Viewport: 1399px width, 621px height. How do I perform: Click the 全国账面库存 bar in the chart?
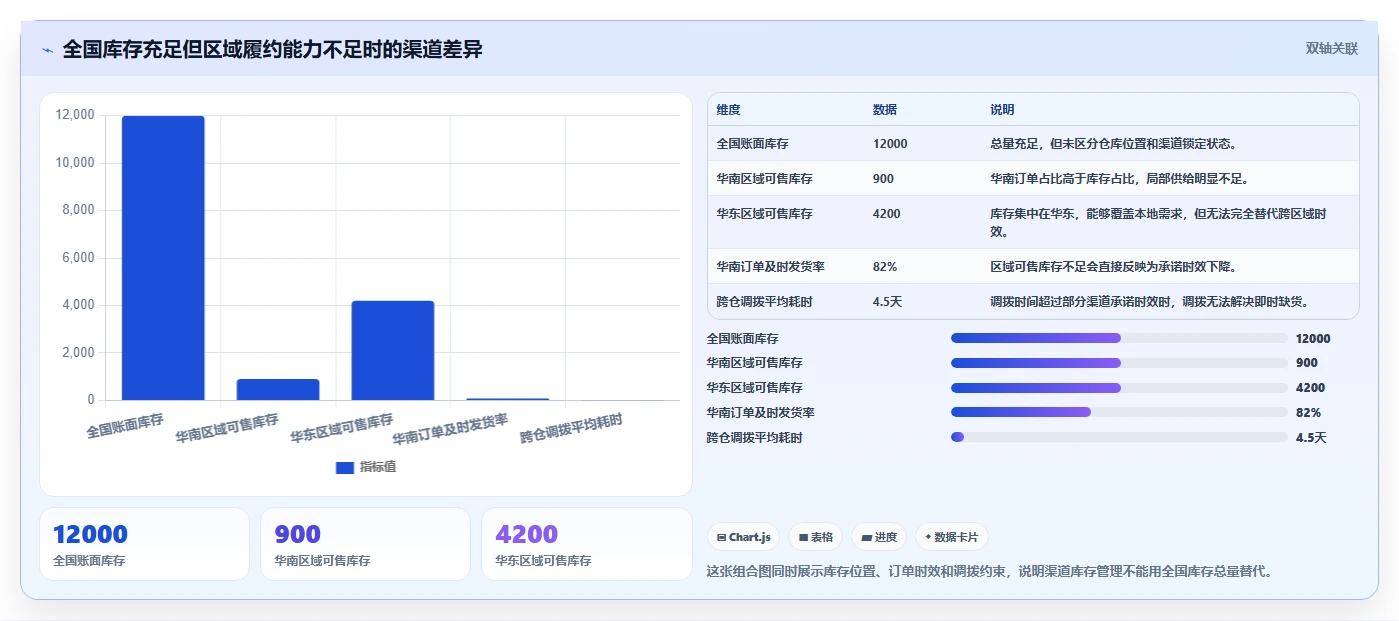[163, 258]
